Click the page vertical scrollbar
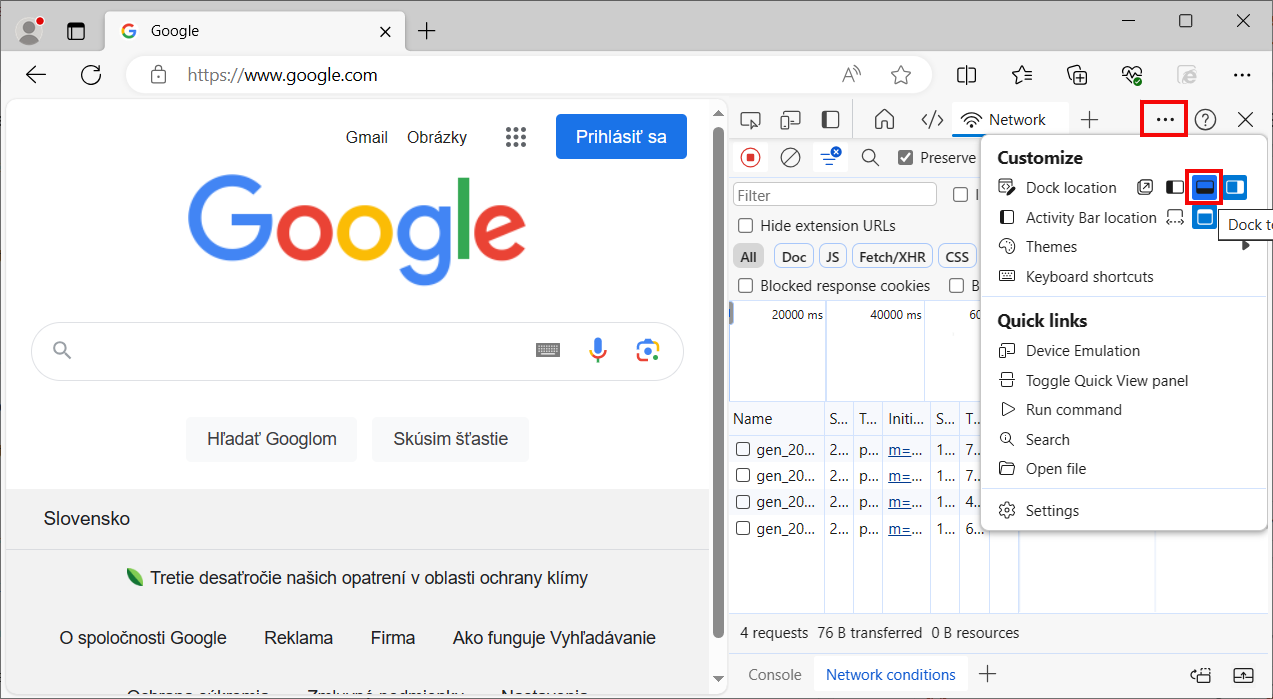 [x=717, y=380]
